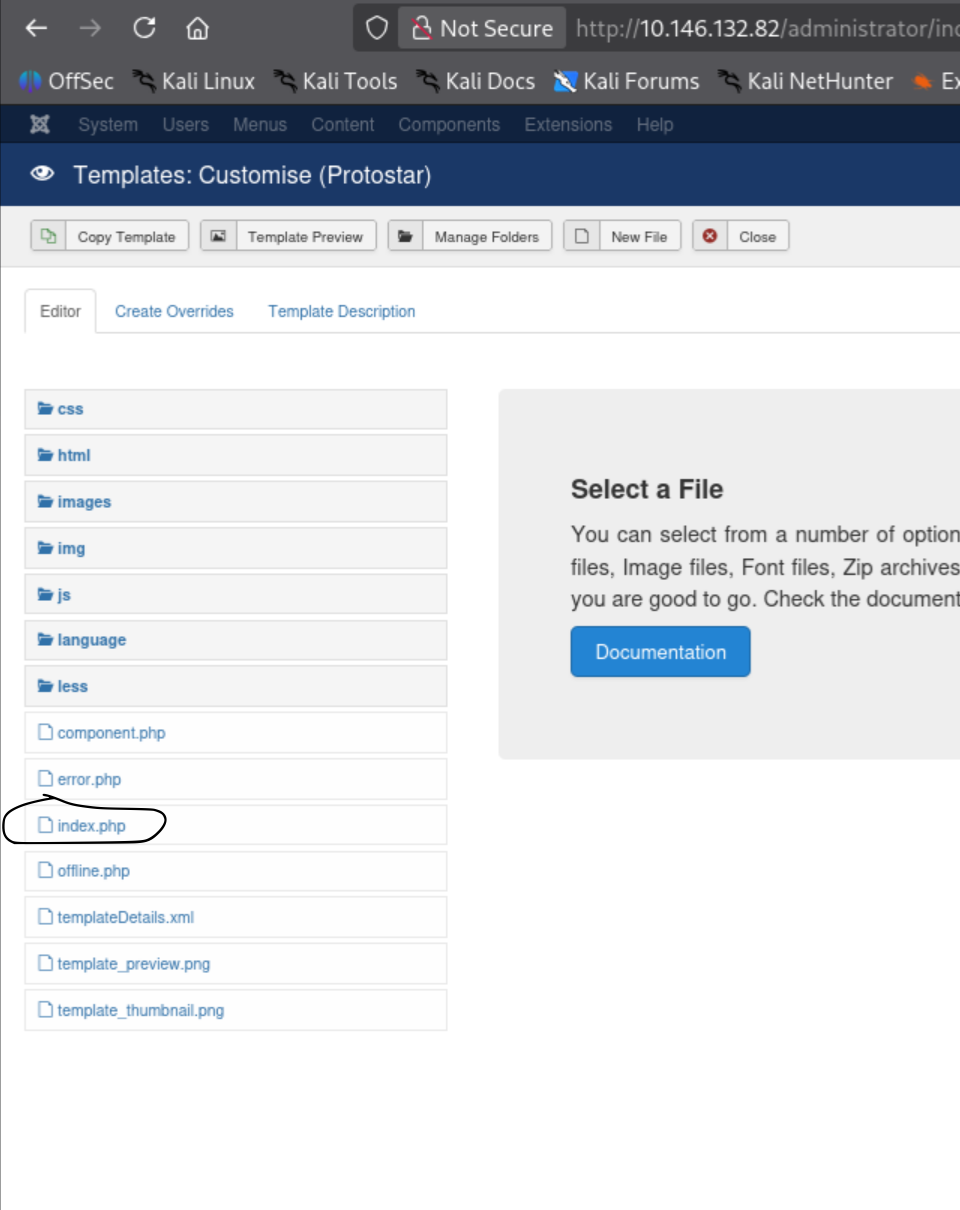The width and height of the screenshot is (960, 1210).
Task: Click the Copy Template button
Action: [110, 237]
